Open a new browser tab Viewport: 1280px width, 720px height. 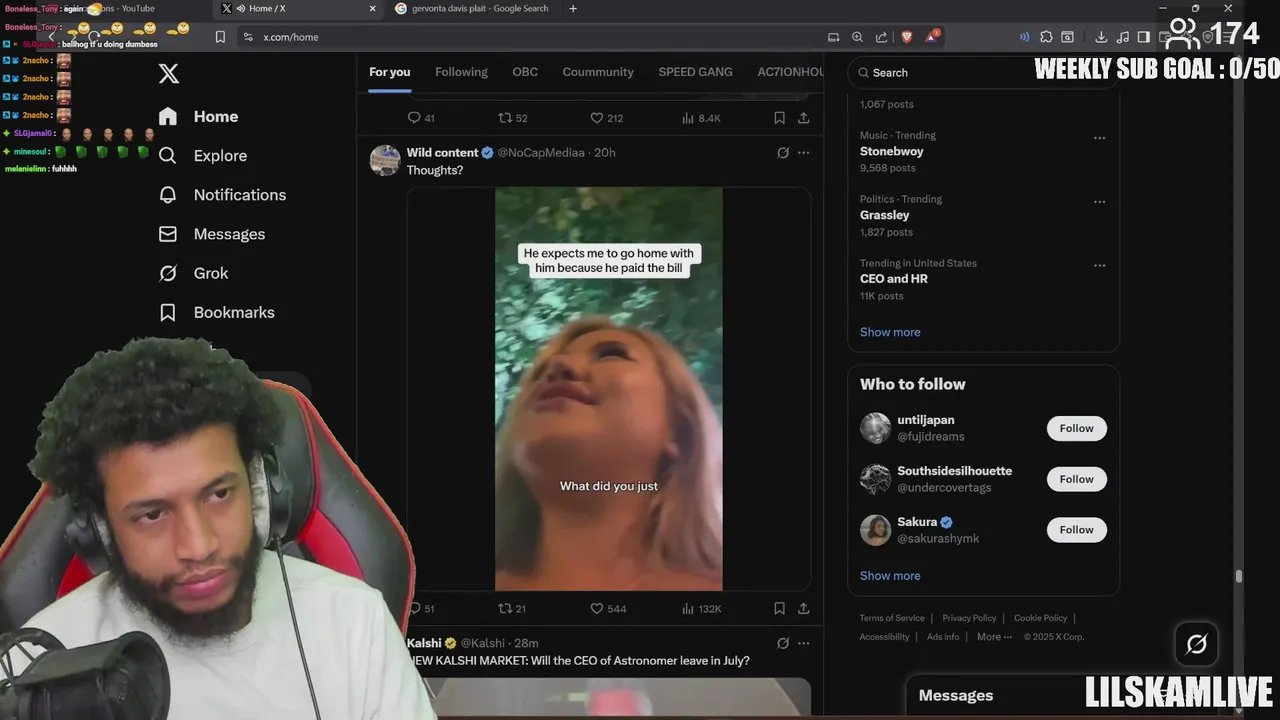coord(573,9)
